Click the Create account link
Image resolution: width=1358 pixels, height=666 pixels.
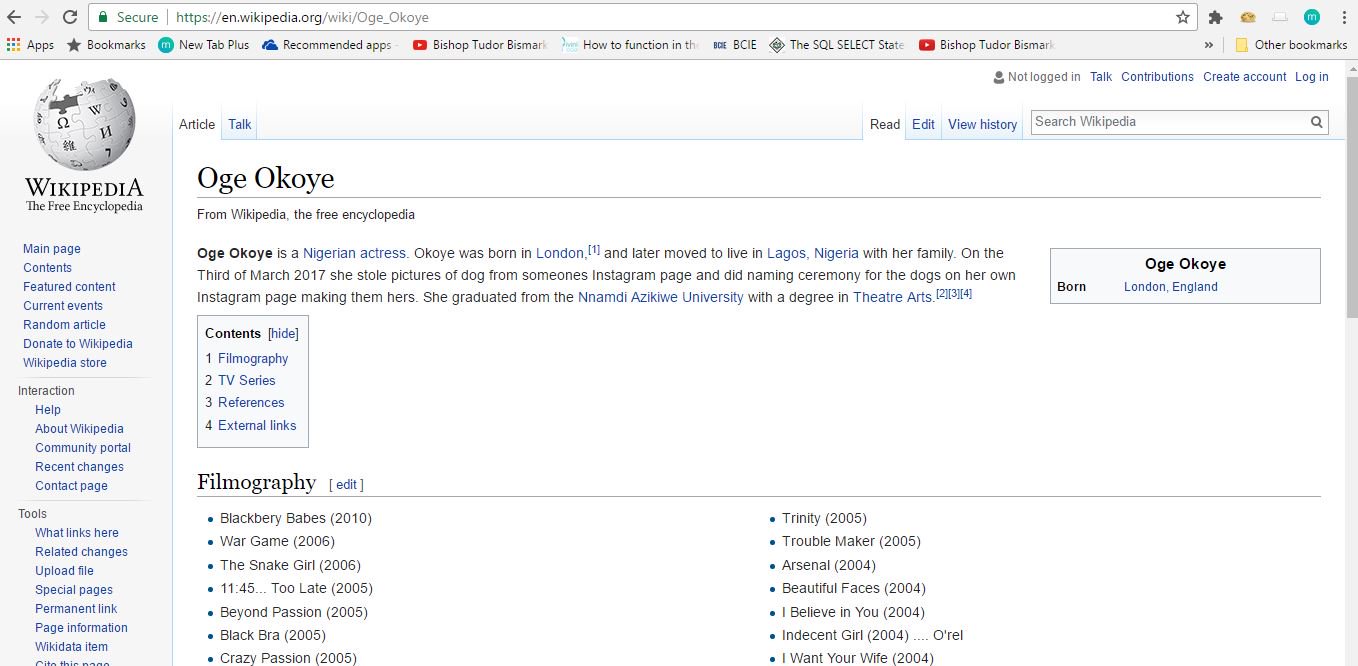click(1244, 77)
